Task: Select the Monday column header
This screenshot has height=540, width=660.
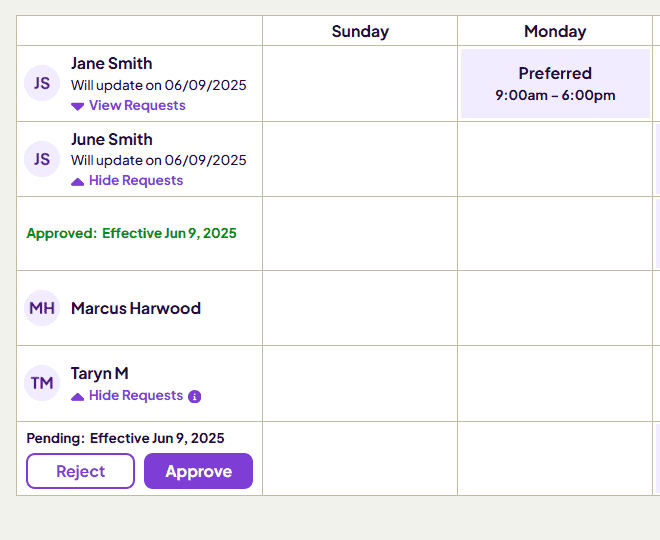Action: pos(555,31)
